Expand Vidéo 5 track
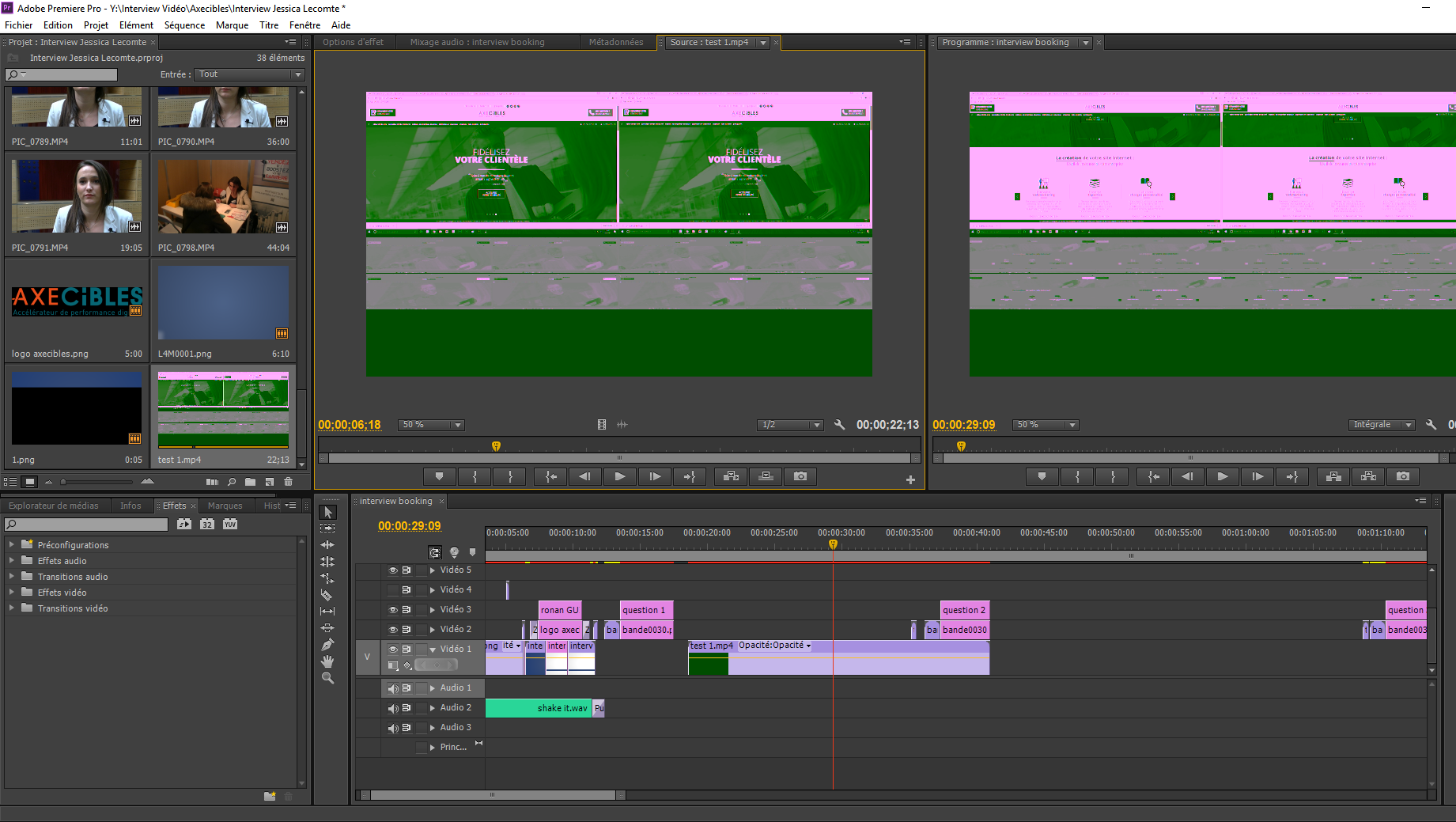This screenshot has height=822, width=1456. 433,570
